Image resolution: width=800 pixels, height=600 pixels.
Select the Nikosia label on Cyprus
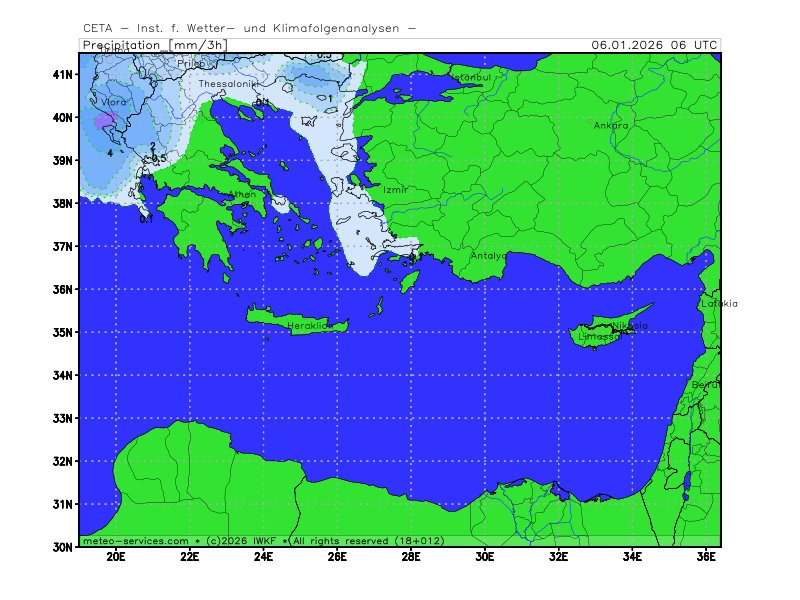coord(630,326)
